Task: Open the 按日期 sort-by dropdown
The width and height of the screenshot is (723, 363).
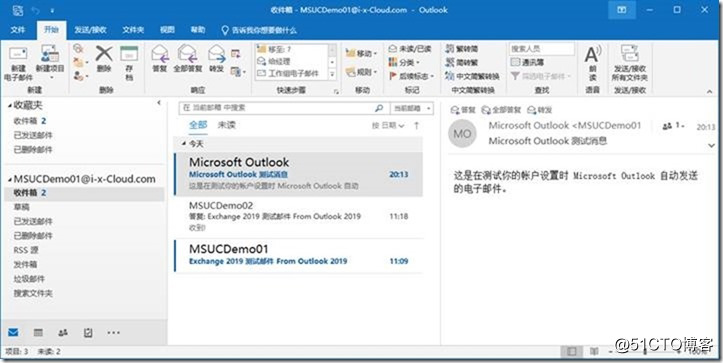Action: tap(388, 125)
